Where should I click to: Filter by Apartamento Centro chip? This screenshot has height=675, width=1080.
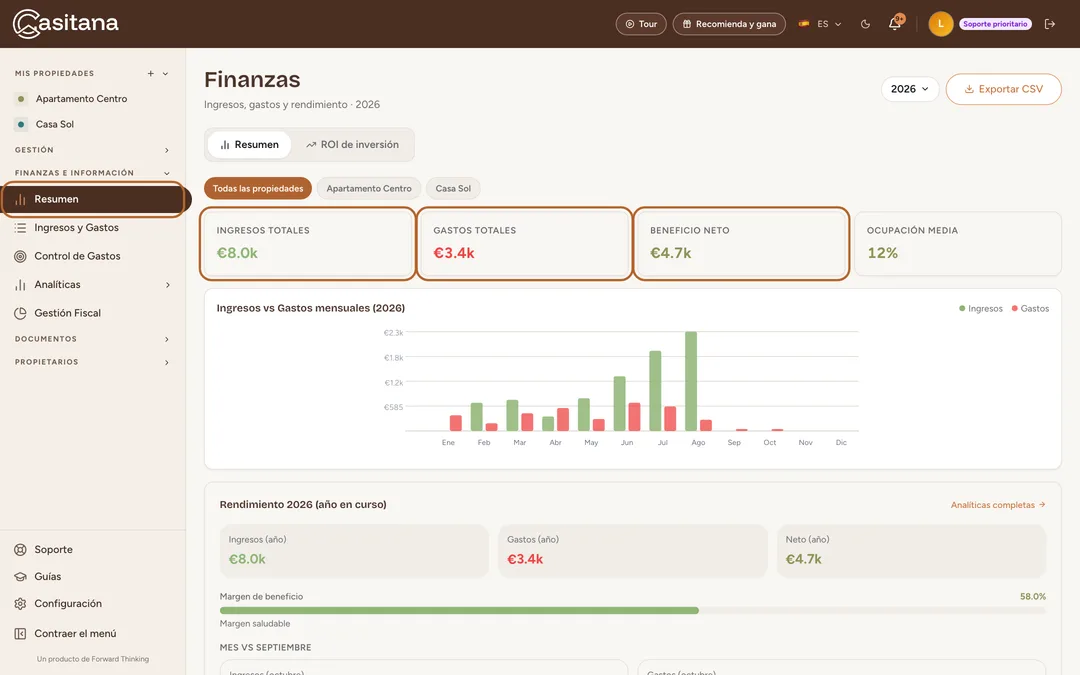click(x=368, y=189)
